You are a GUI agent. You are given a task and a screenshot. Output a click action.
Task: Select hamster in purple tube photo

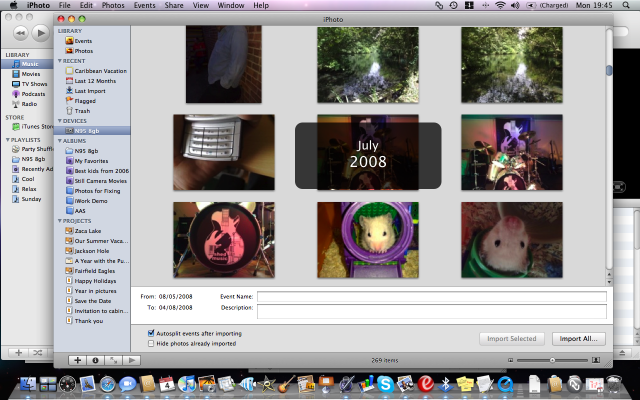368,240
